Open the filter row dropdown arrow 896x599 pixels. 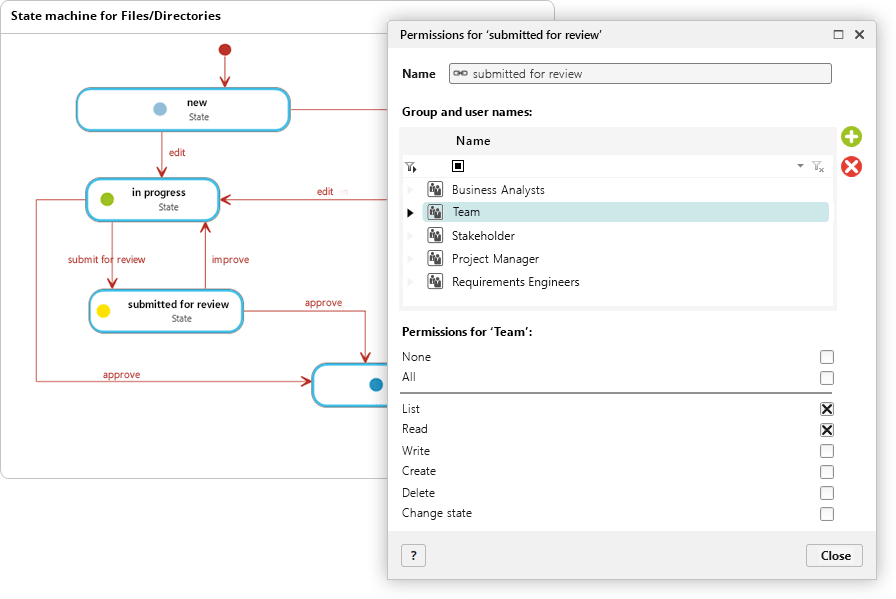tap(801, 166)
